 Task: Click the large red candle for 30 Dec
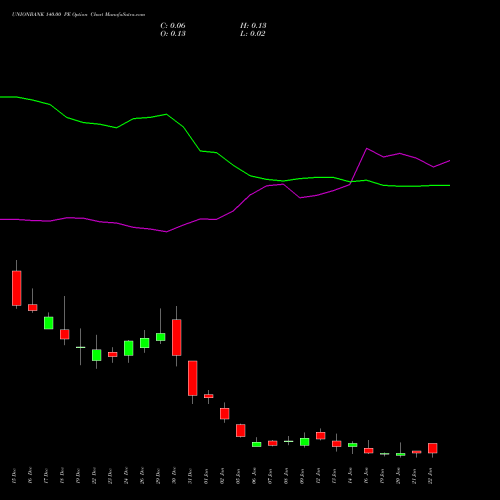pyautogui.click(x=177, y=337)
